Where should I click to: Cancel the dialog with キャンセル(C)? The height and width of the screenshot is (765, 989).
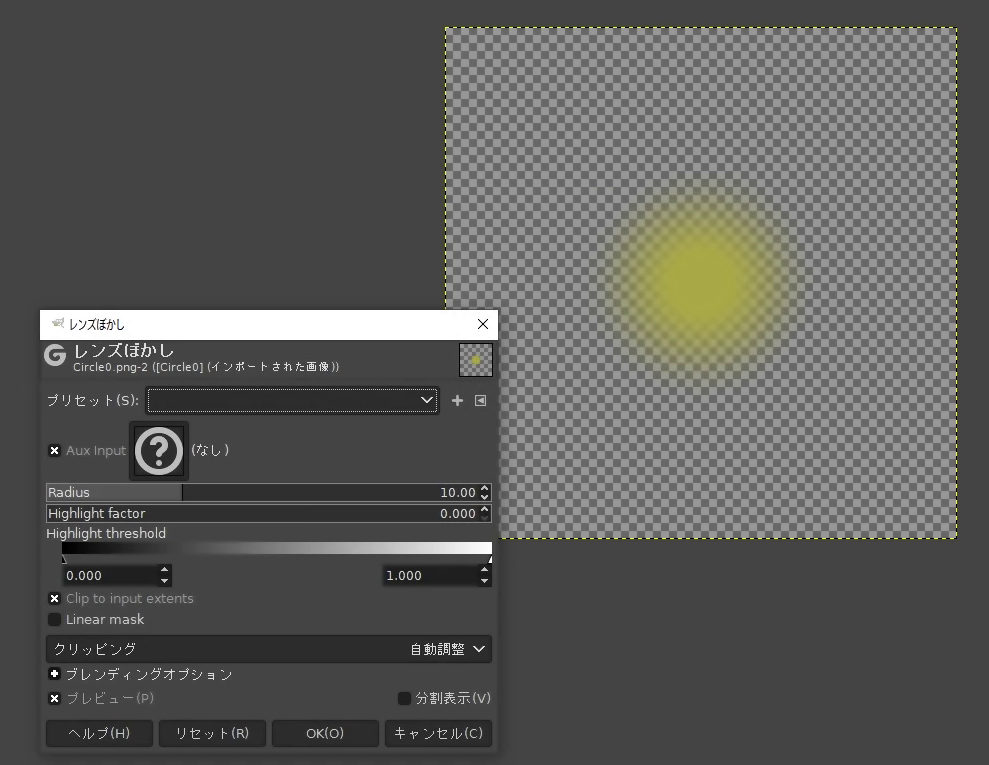(438, 733)
